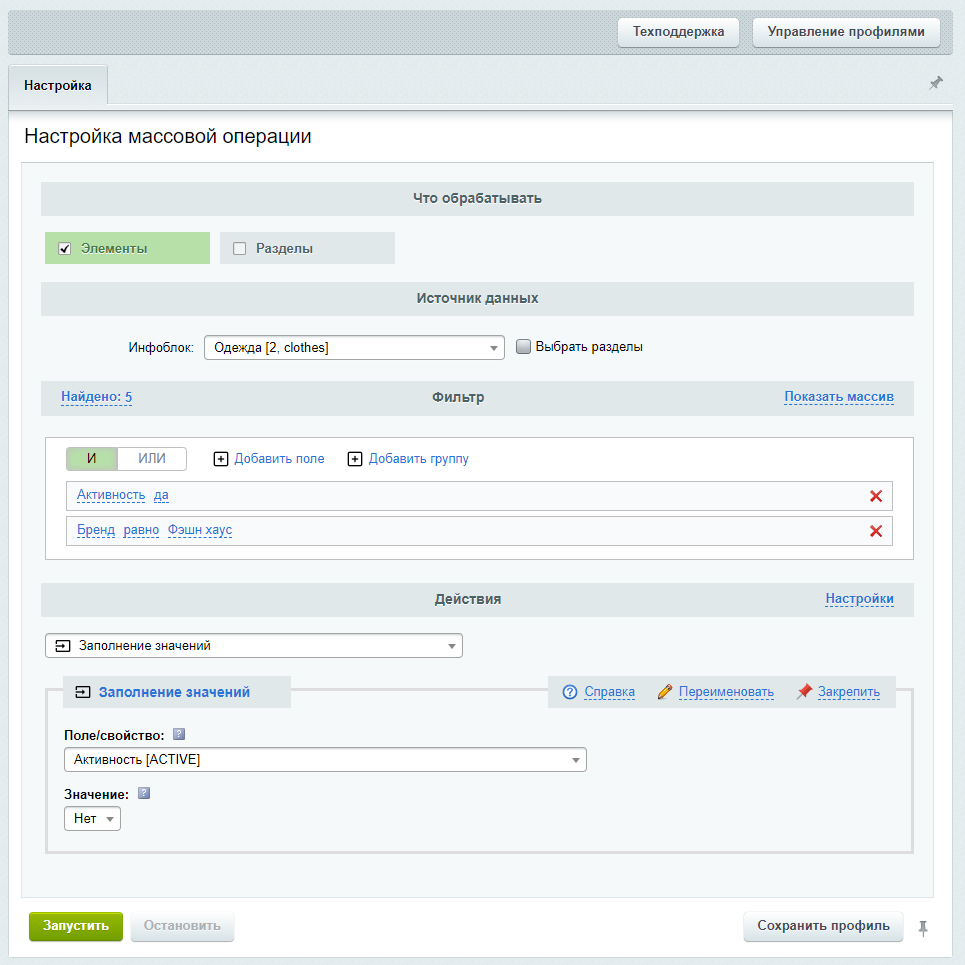
Task: Select the ИЛИ filter logic toggle
Action: (x=152, y=459)
